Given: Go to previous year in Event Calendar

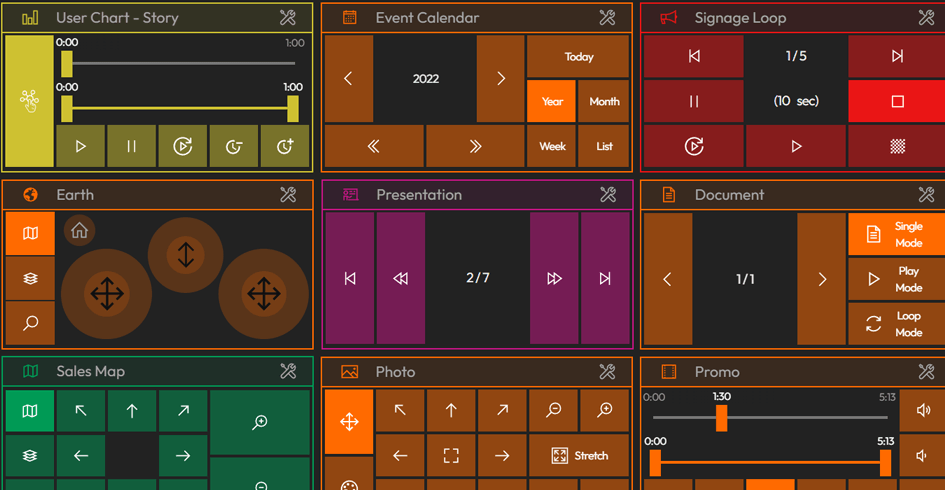Looking at the screenshot, I should point(348,78).
